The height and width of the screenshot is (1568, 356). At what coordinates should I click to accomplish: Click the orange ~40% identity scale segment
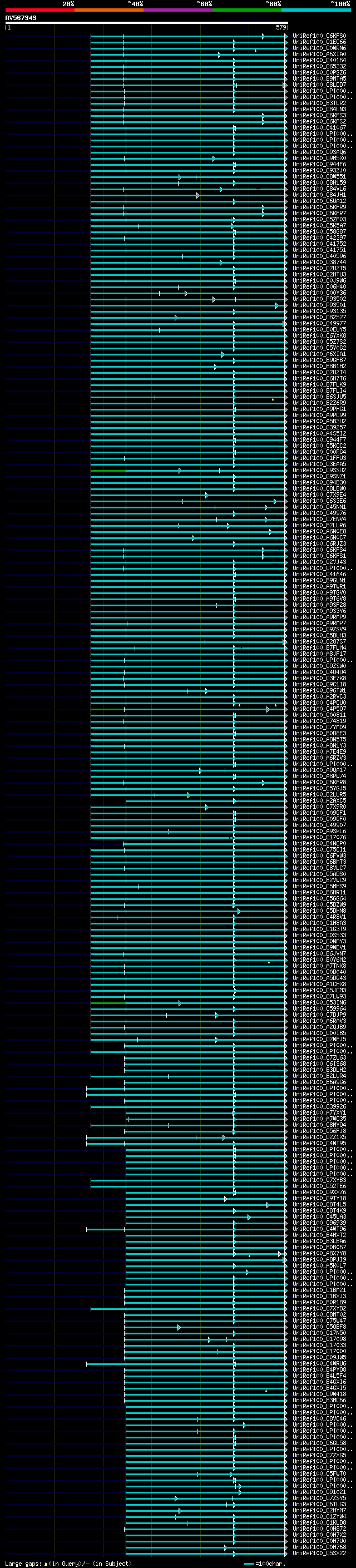[109, 10]
